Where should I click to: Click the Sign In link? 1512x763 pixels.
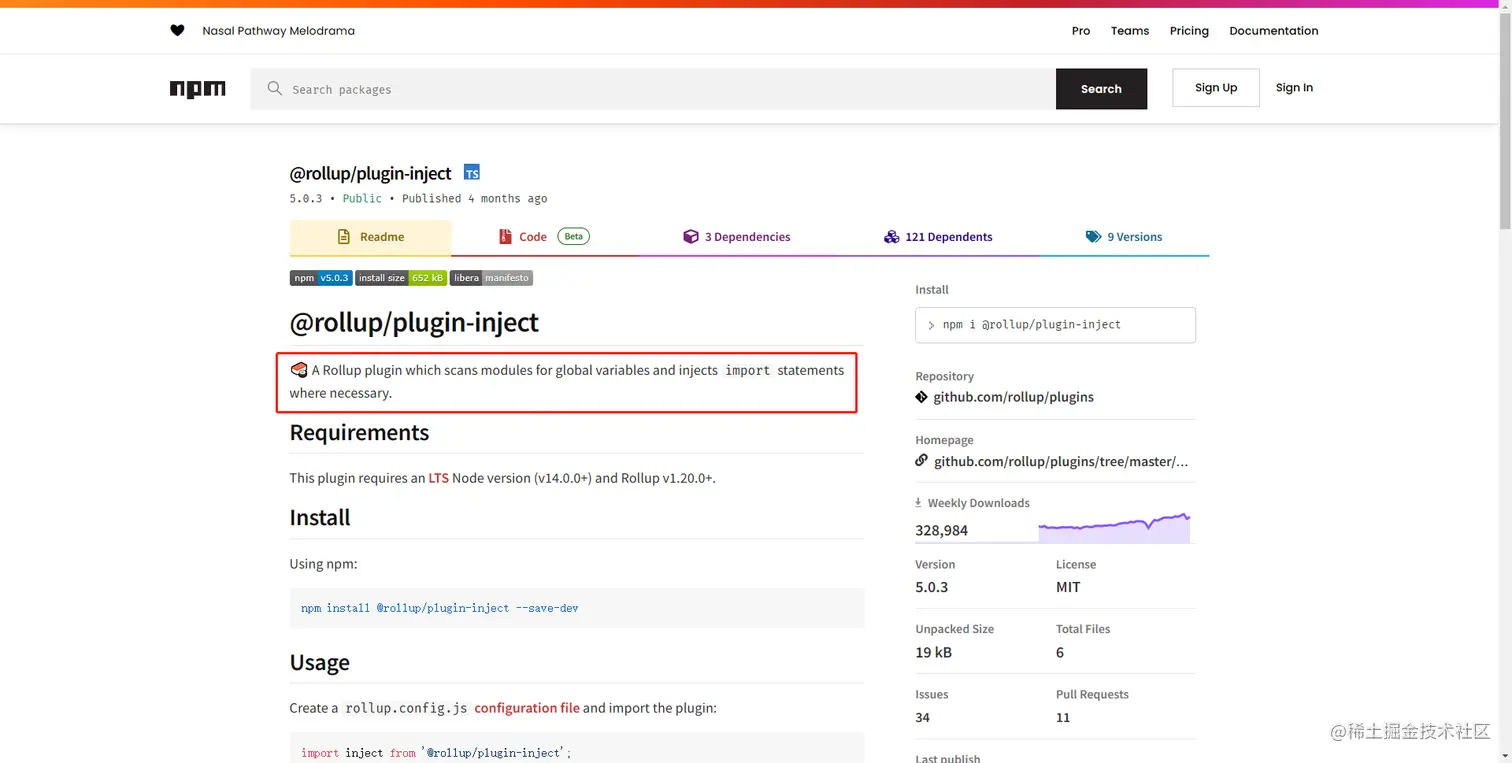[1294, 88]
